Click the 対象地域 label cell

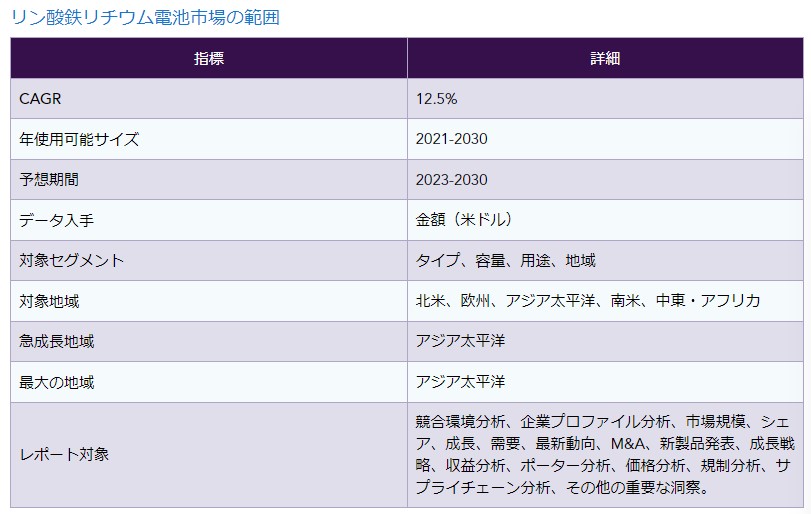point(49,301)
